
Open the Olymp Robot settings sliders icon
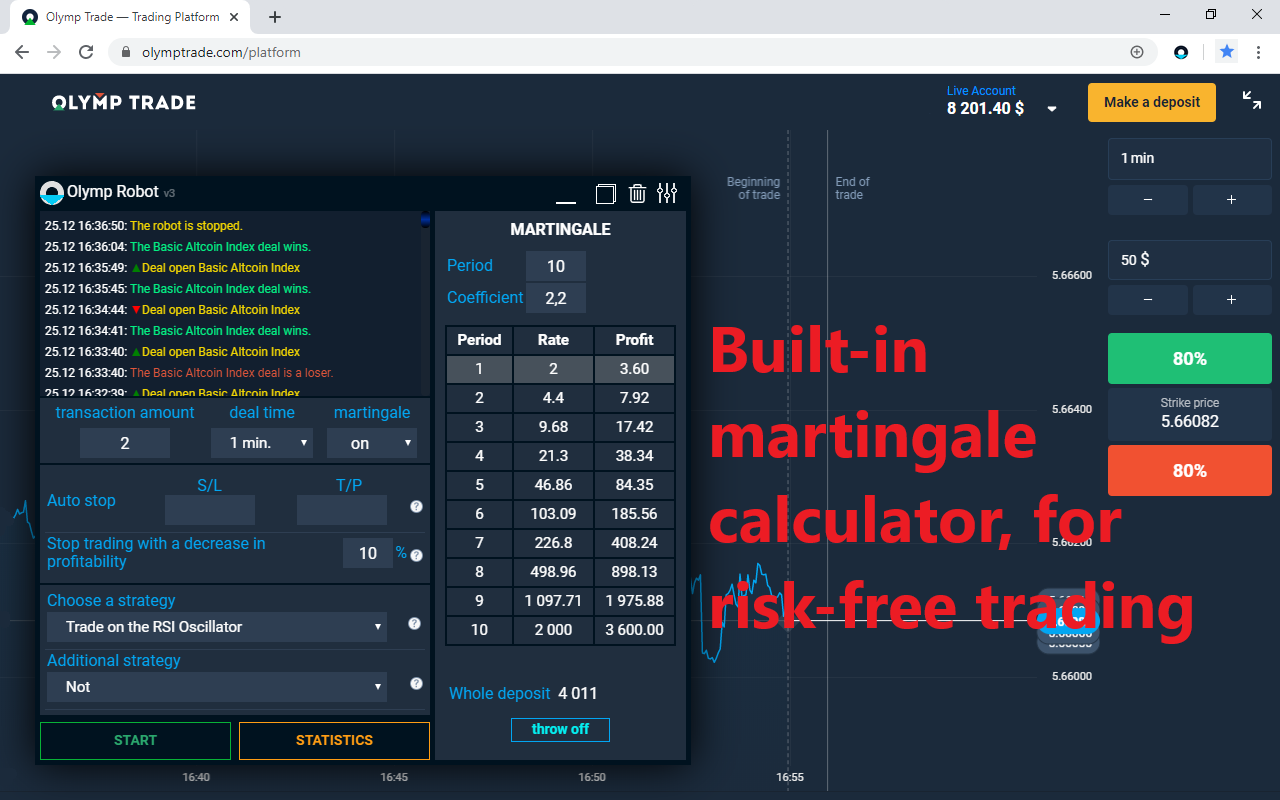tap(667, 193)
